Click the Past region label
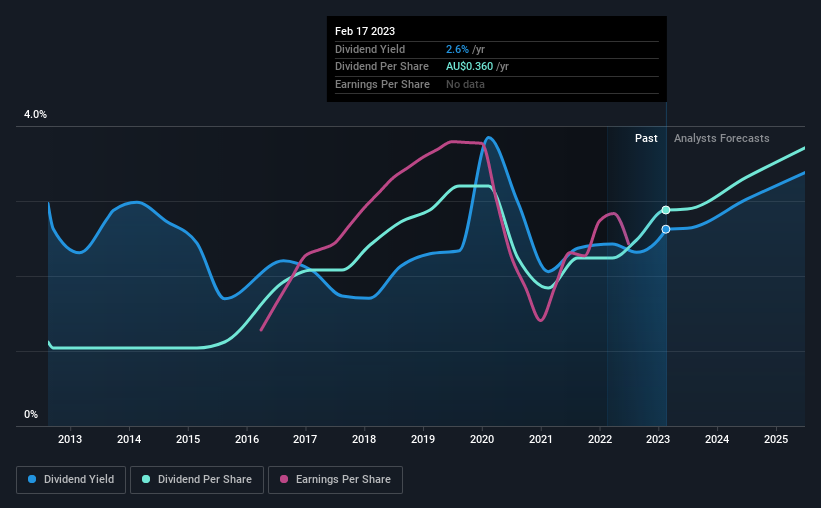 click(646, 138)
